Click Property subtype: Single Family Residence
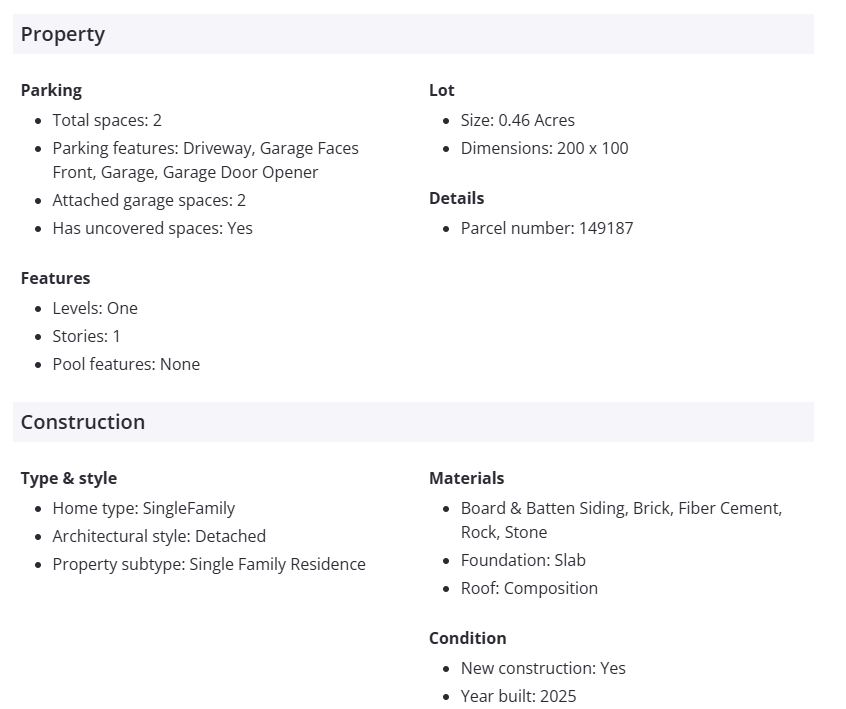The width and height of the screenshot is (846, 709). (x=209, y=564)
